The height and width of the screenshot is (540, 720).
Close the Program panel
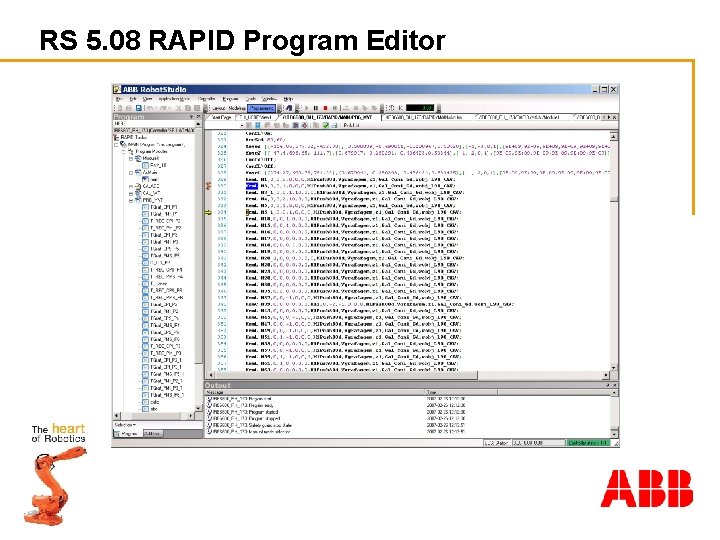[198, 117]
